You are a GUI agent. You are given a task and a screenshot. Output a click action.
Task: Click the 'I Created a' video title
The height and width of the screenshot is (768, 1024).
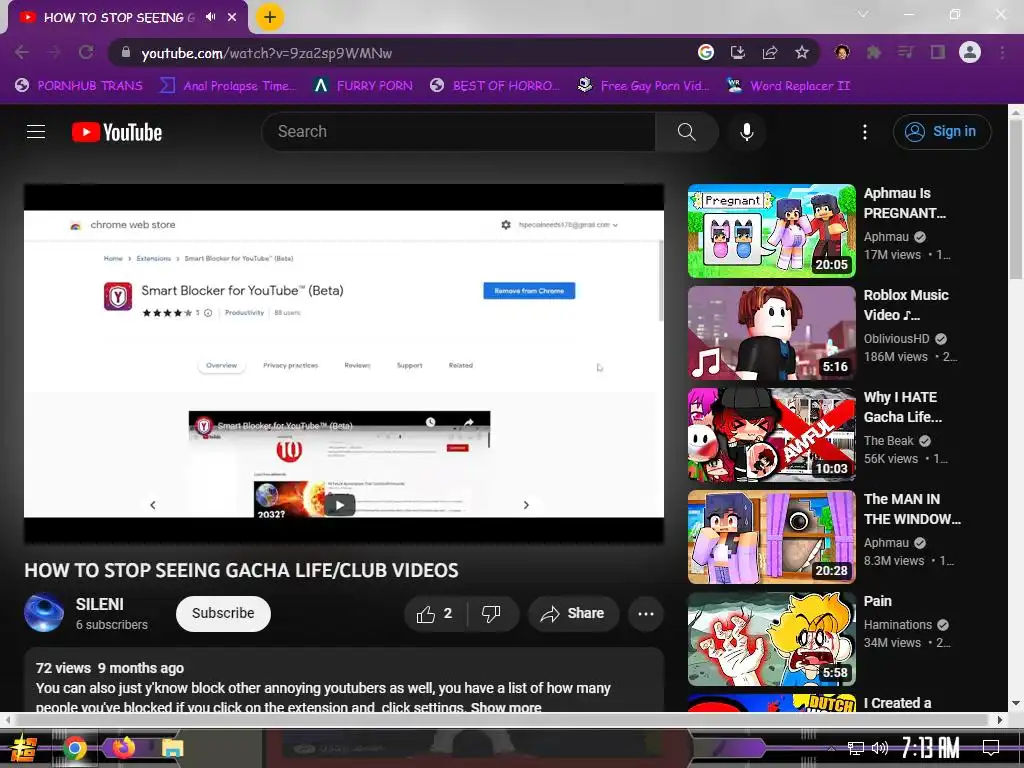pyautogui.click(x=897, y=703)
